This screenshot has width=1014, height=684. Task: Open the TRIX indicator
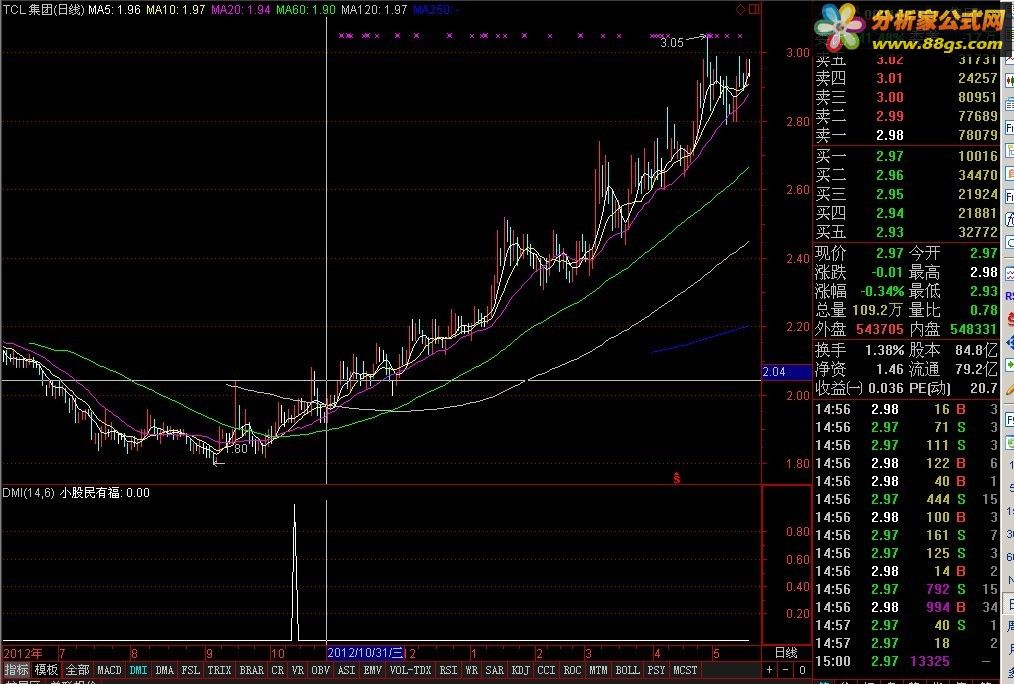pos(219,670)
